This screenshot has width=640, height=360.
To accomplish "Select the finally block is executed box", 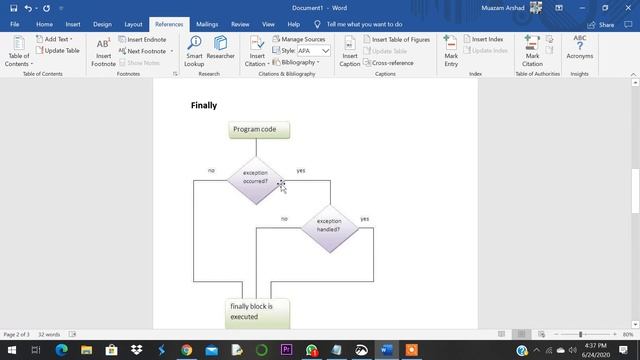I will (258, 313).
